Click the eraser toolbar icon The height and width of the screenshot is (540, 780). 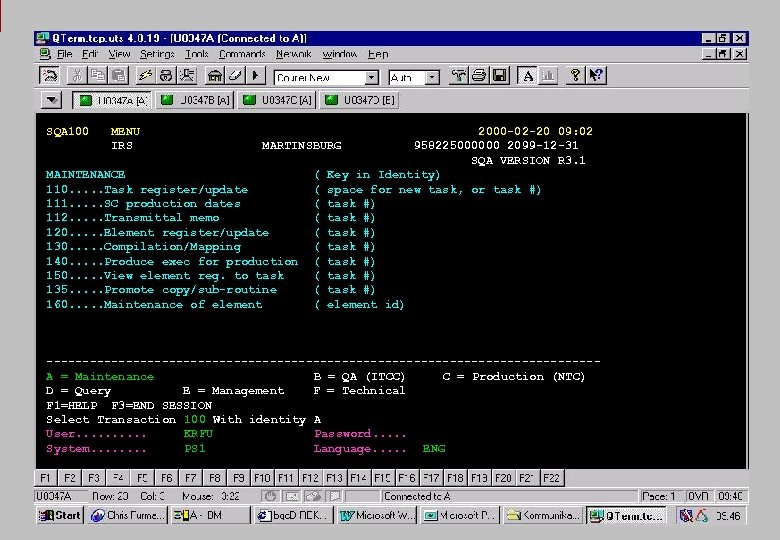coord(235,76)
